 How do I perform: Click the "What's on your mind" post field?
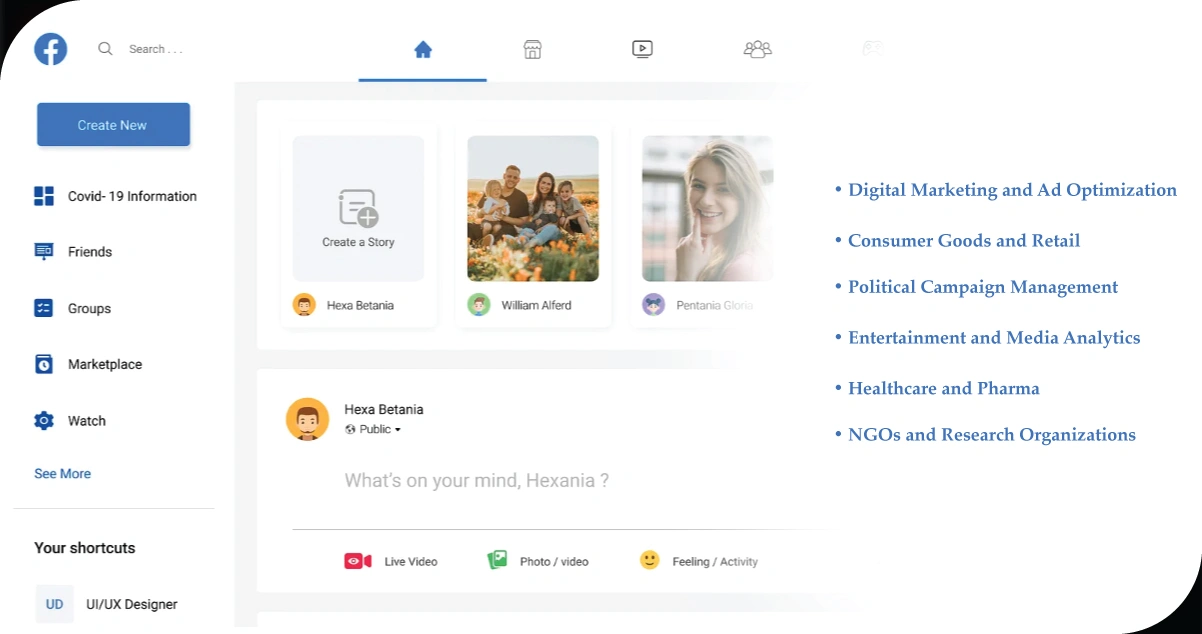477,481
